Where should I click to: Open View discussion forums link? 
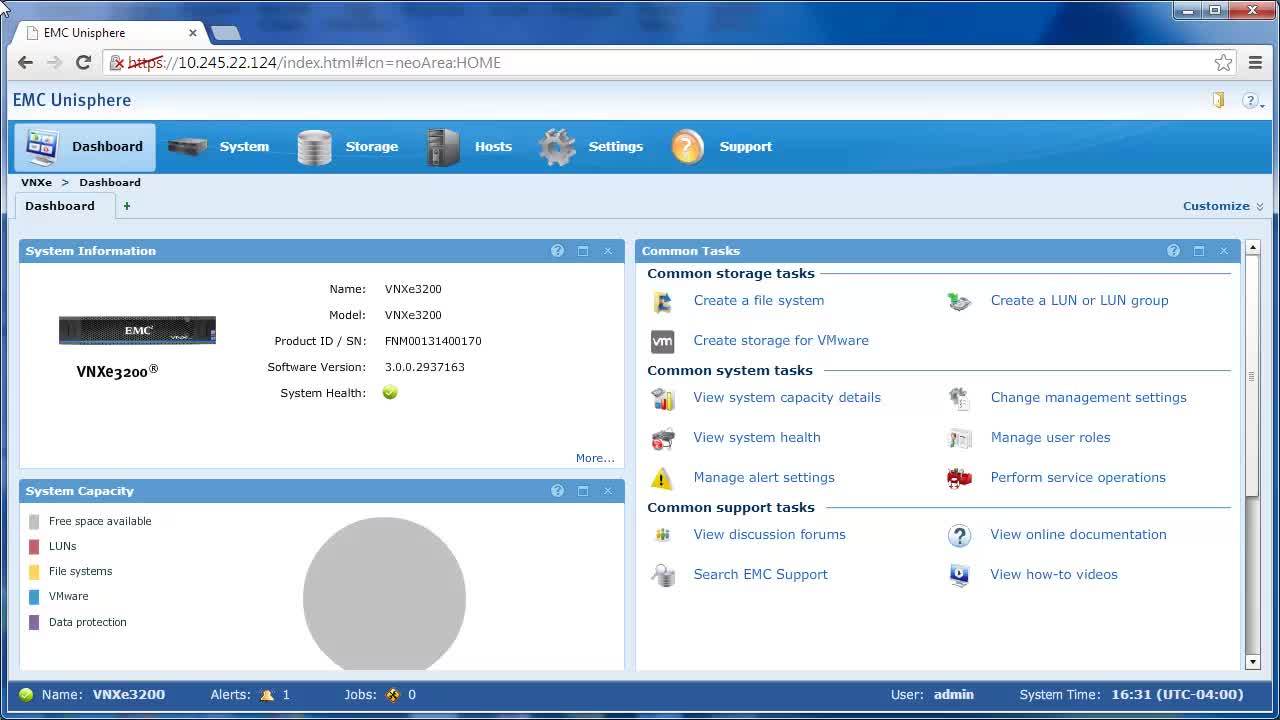point(769,534)
